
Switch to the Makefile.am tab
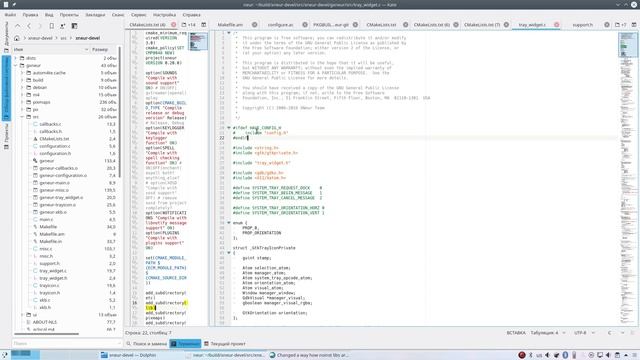(230, 25)
